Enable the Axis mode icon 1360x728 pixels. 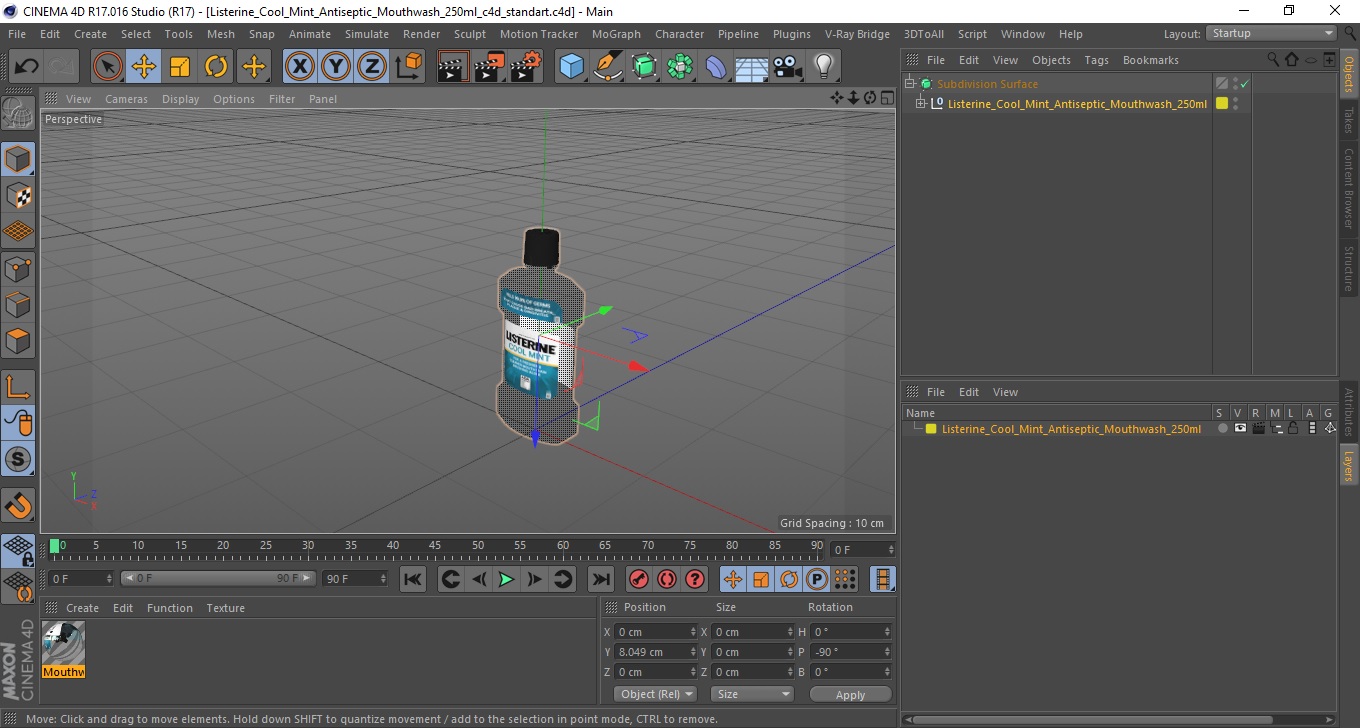[x=19, y=387]
